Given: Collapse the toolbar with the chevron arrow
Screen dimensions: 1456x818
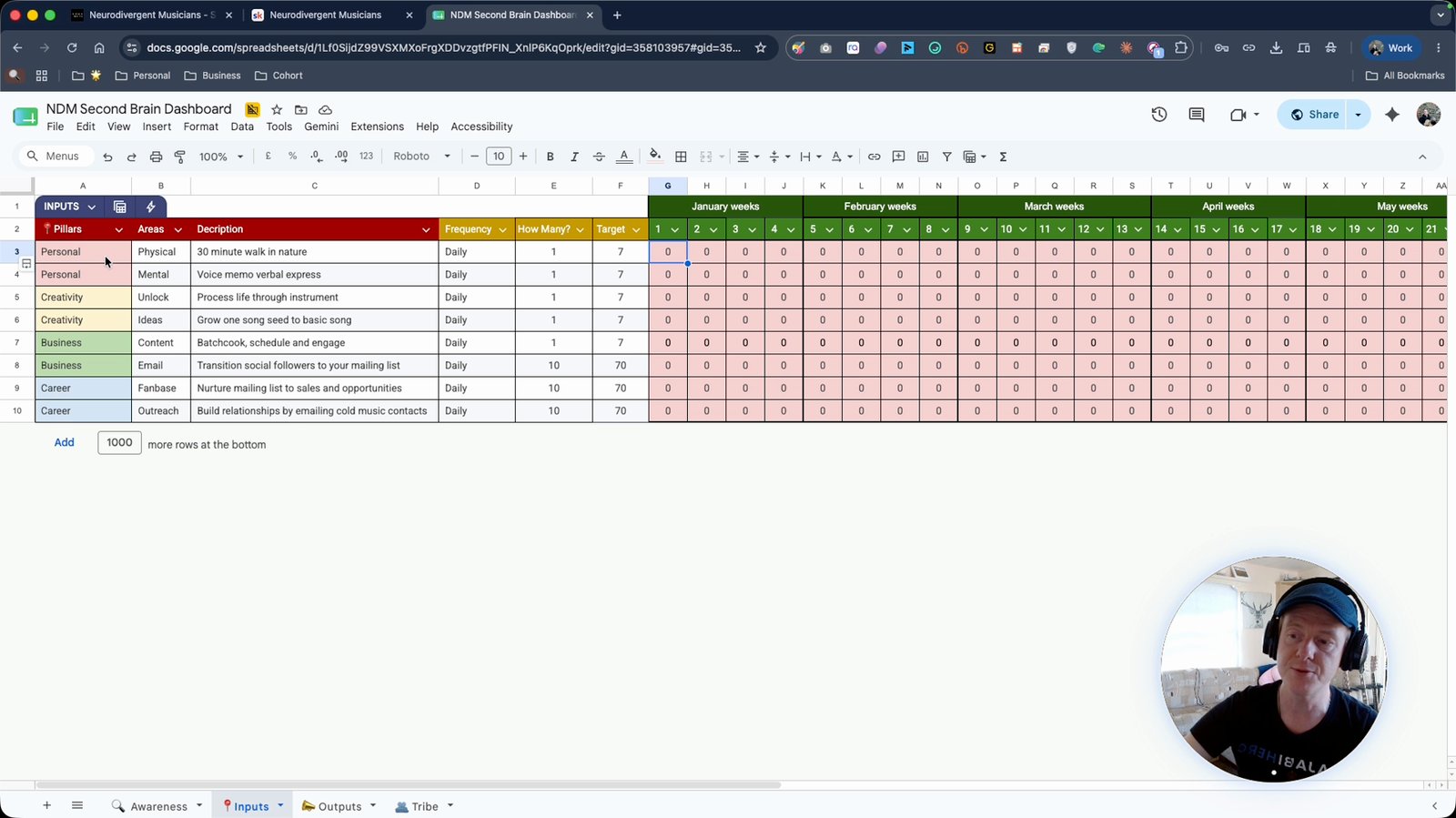Looking at the screenshot, I should click(x=1422, y=157).
